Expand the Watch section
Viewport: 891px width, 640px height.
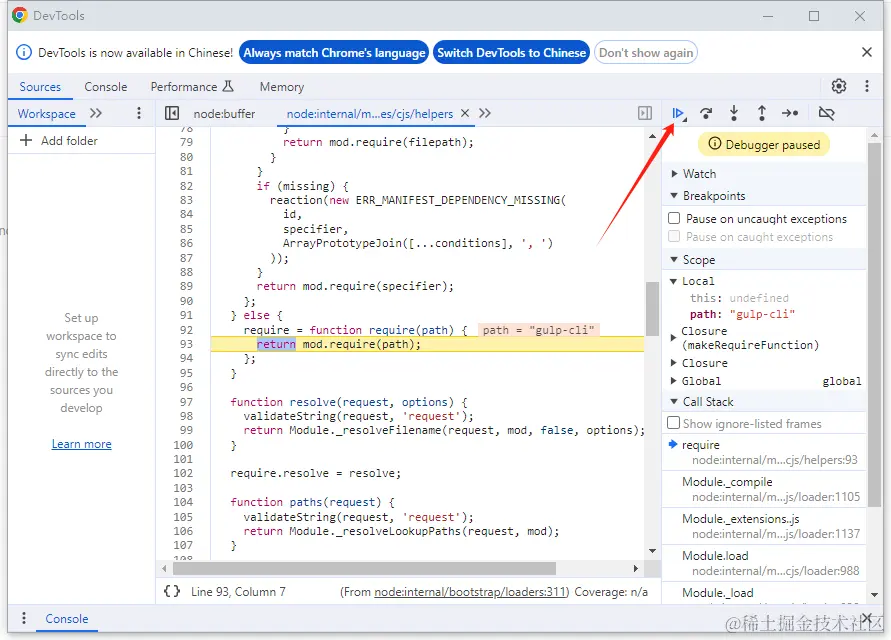point(675,174)
